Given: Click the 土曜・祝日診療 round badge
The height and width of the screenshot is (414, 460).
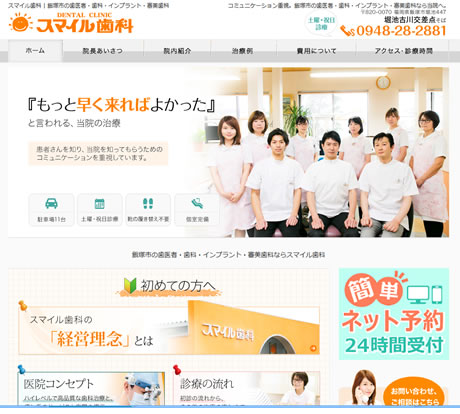Looking at the screenshot, I should 321,24.
